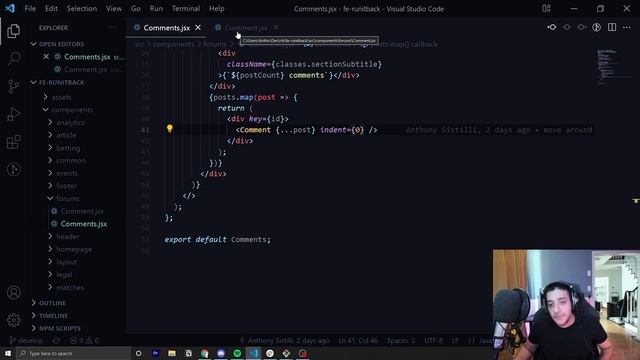Open the File menu

point(30,8)
